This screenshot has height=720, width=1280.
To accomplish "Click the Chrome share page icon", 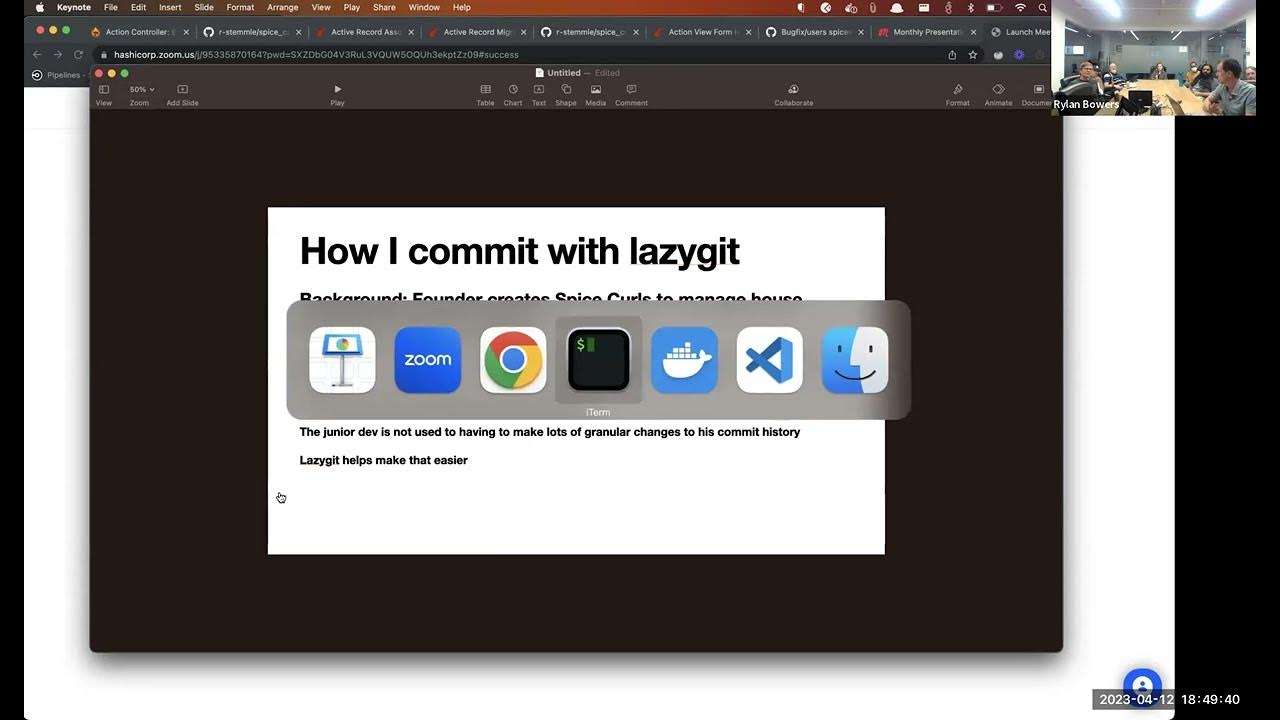I will coord(952,55).
